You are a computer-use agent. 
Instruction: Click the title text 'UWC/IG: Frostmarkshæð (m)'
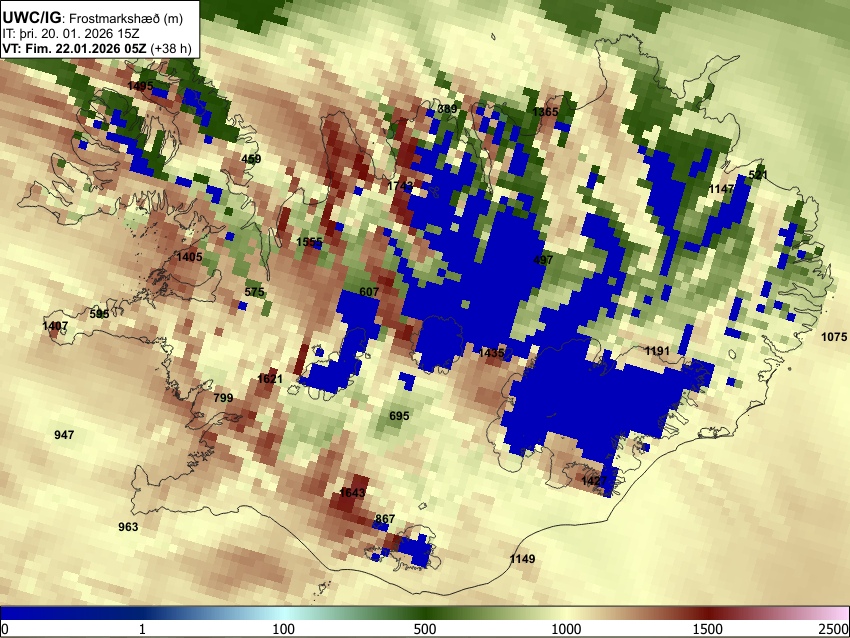(93, 18)
